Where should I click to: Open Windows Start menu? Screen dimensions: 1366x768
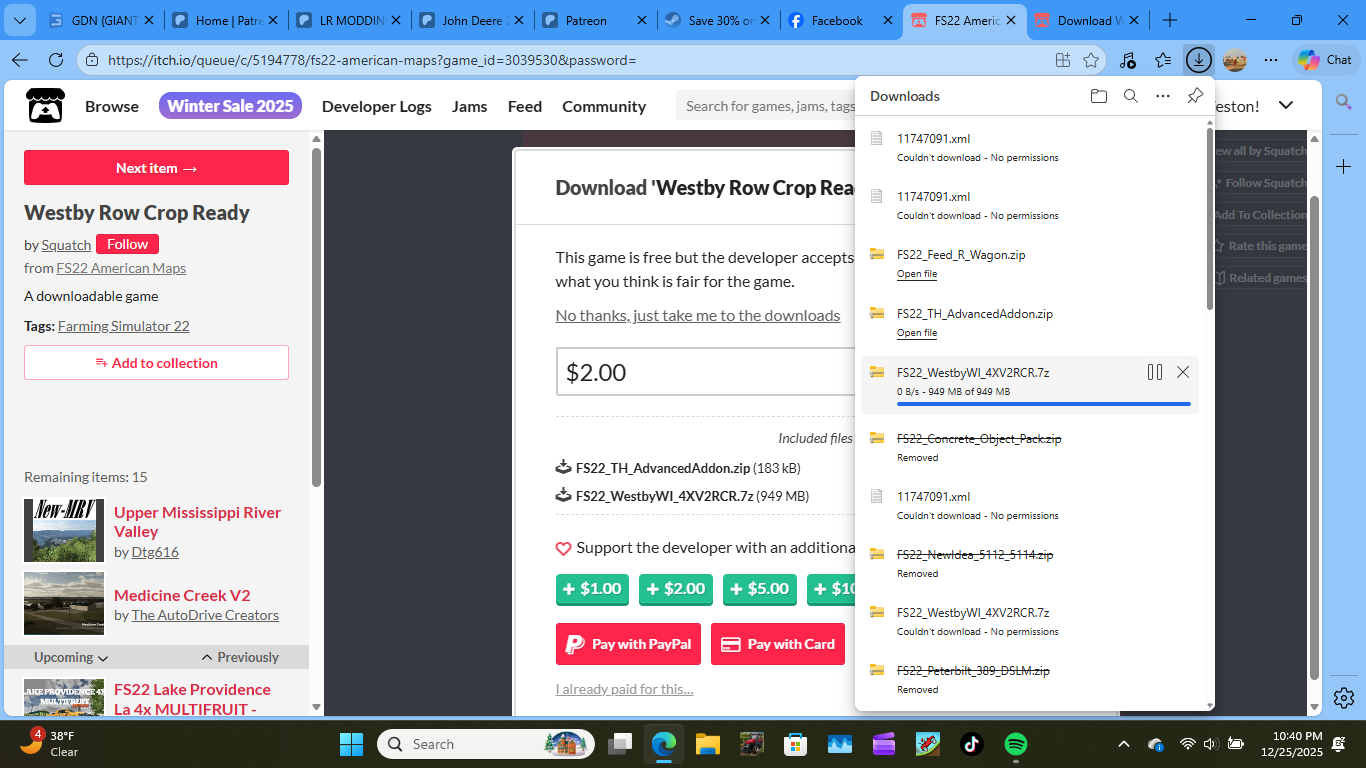tap(351, 744)
